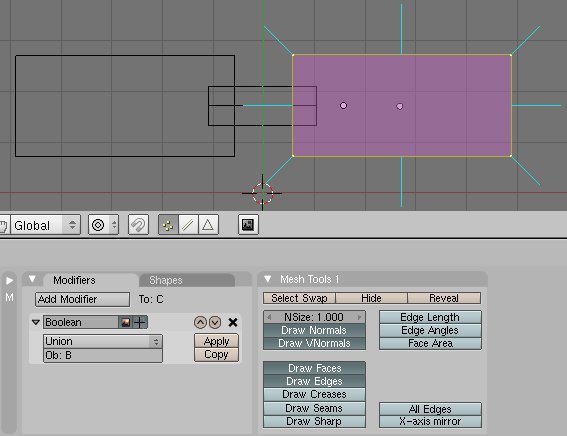This screenshot has width=567, height=436.
Task: Toggle Draw Normals
Action: 314,330
